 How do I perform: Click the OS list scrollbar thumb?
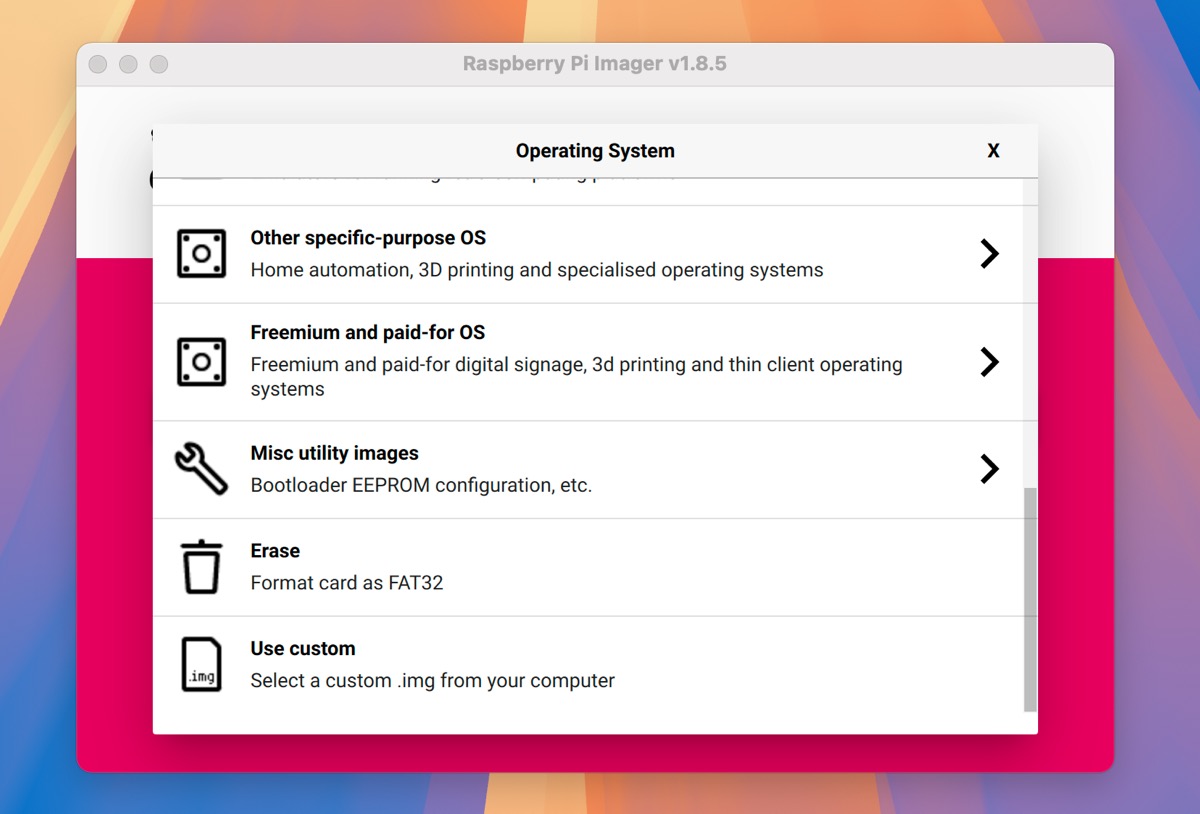coord(1030,600)
